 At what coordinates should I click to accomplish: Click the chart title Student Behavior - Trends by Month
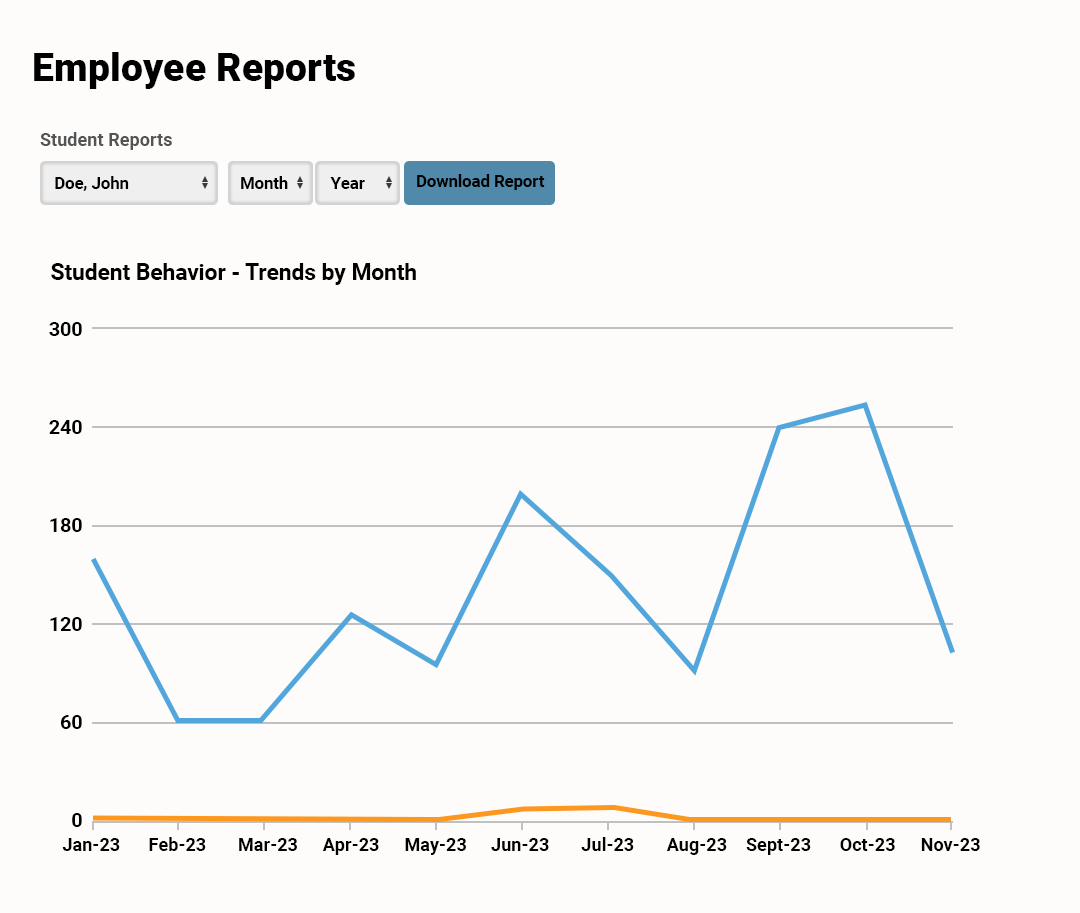[233, 273]
